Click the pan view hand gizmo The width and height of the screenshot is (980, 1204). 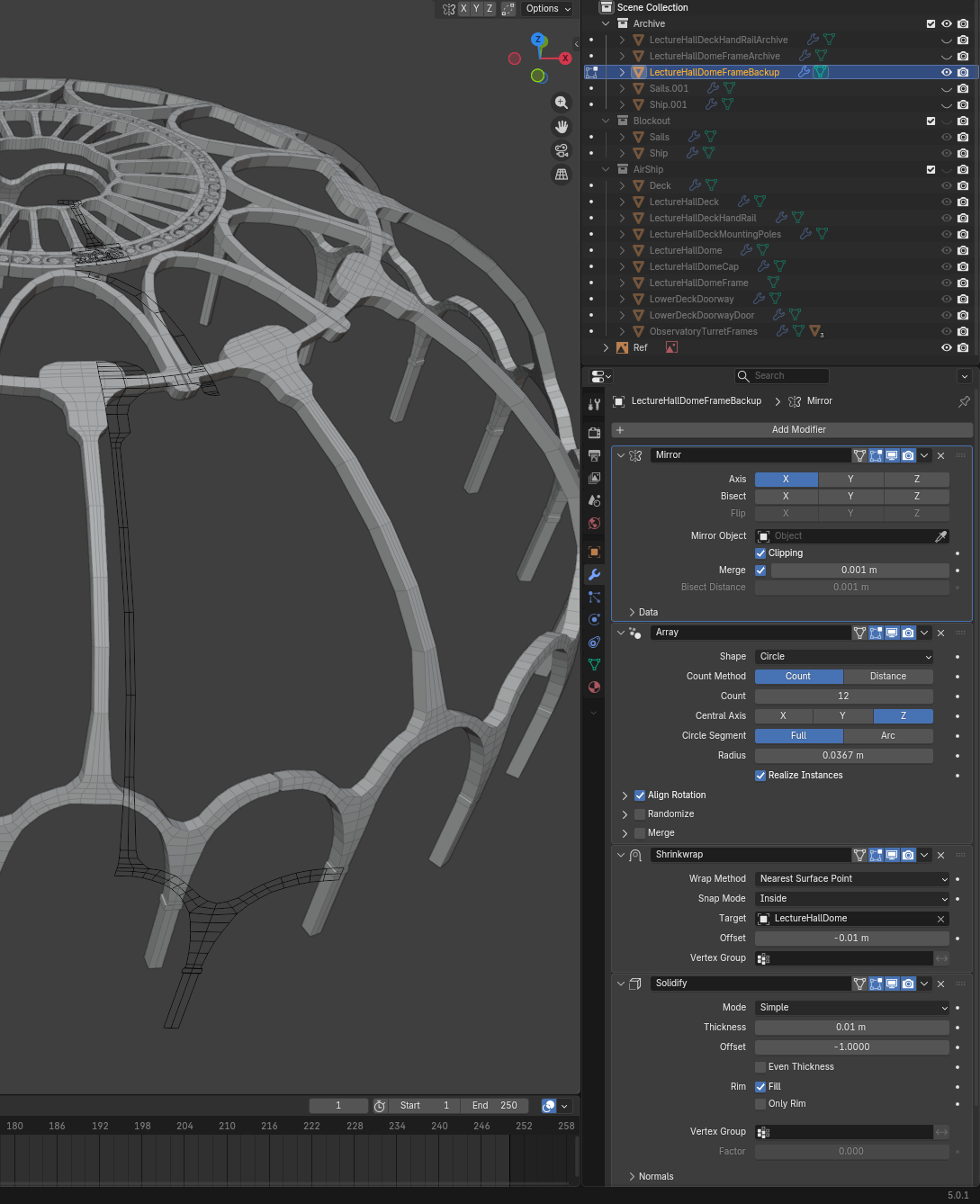point(562,127)
